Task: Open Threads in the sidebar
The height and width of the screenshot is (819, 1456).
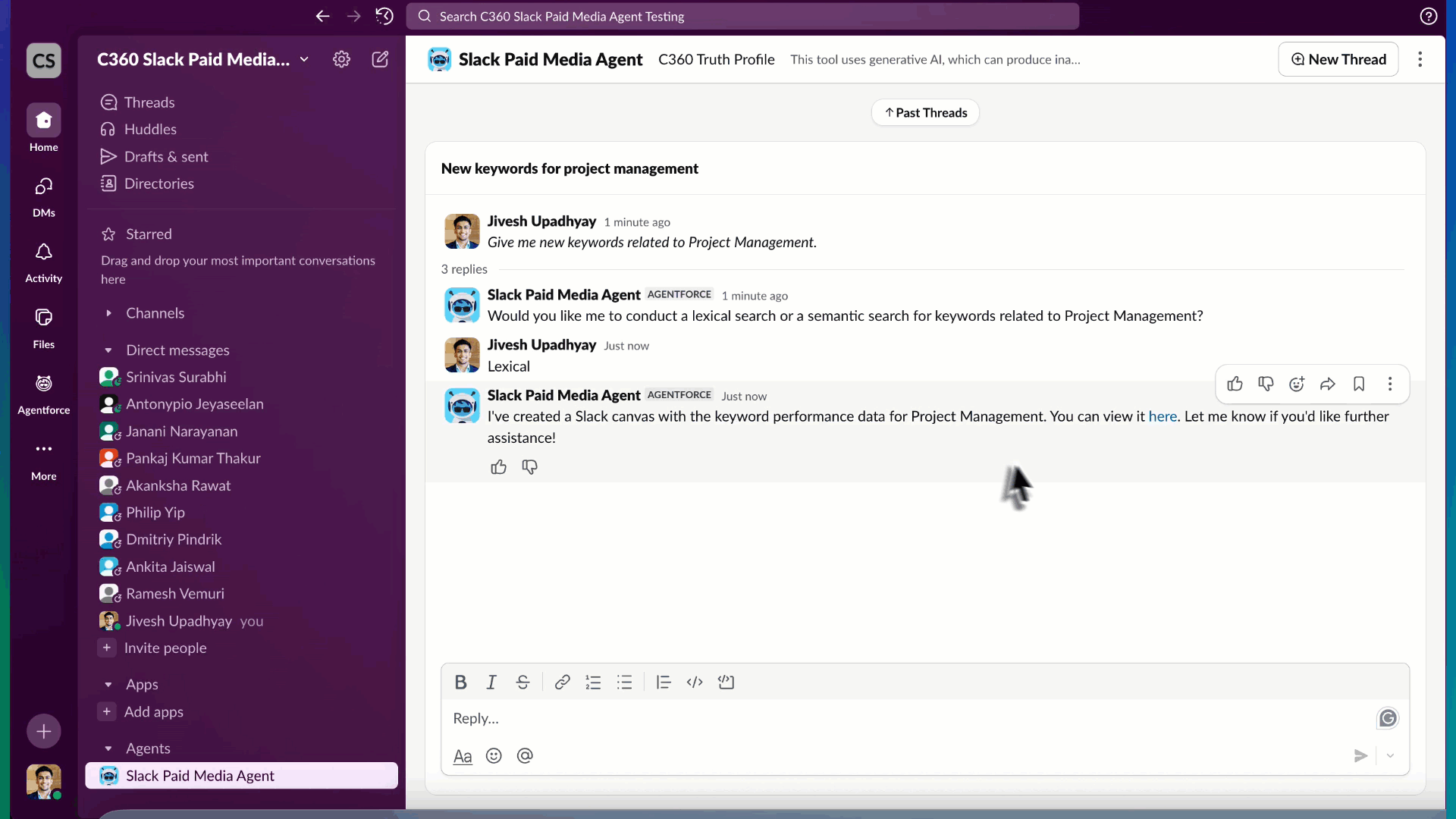Action: pos(149,102)
